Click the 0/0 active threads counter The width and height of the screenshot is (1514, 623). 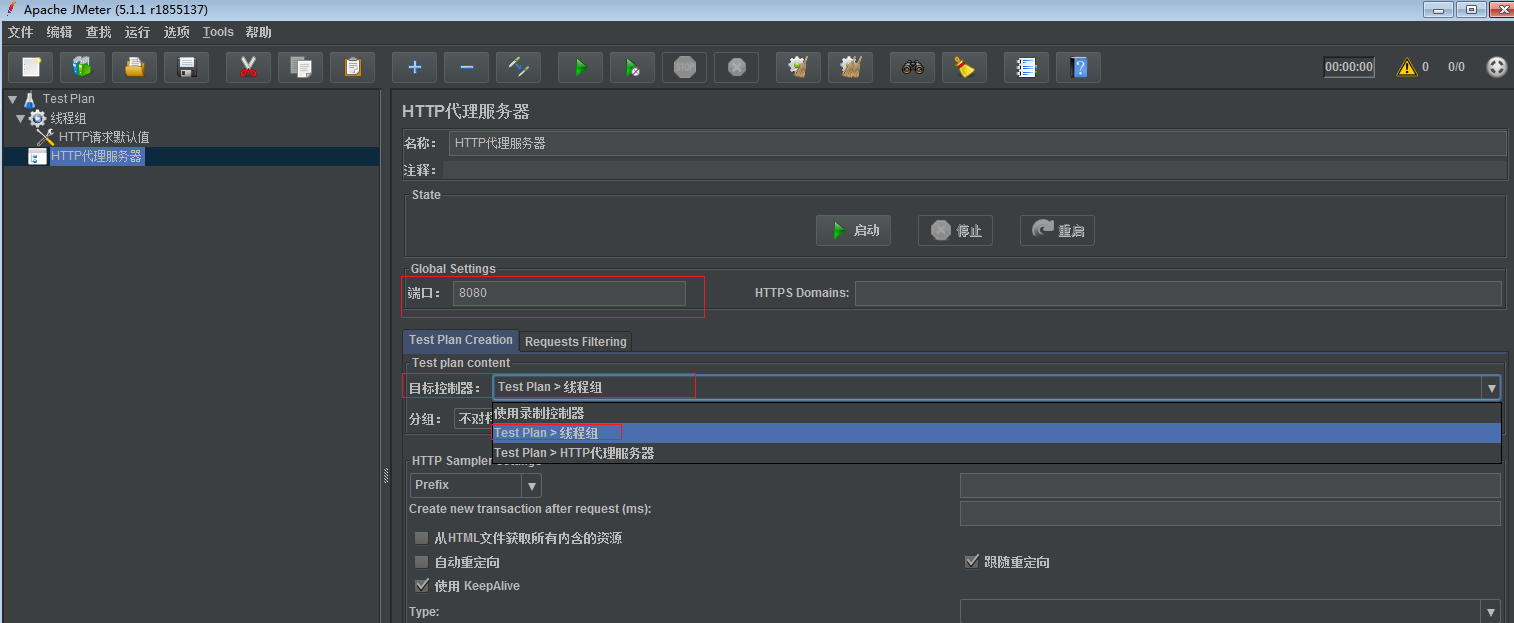click(x=1456, y=67)
